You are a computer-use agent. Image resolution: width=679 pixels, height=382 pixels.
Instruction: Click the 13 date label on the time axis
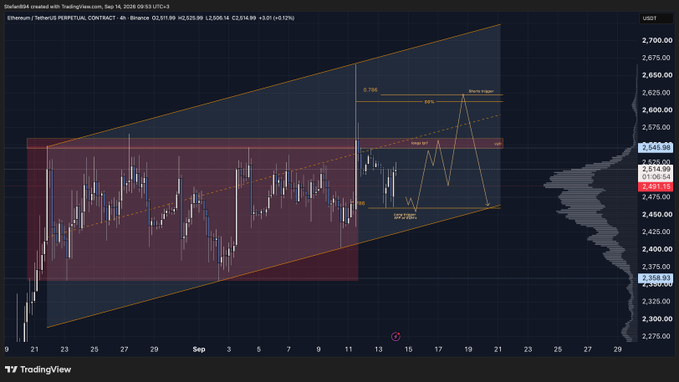(378, 349)
